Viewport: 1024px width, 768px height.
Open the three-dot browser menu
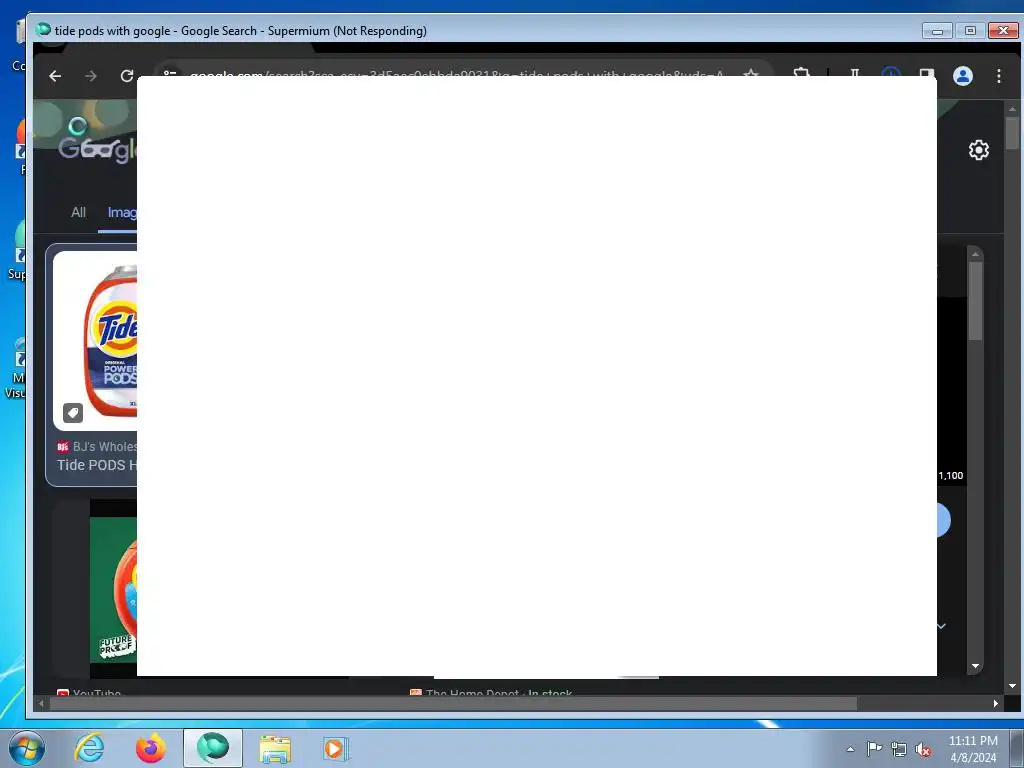point(999,76)
